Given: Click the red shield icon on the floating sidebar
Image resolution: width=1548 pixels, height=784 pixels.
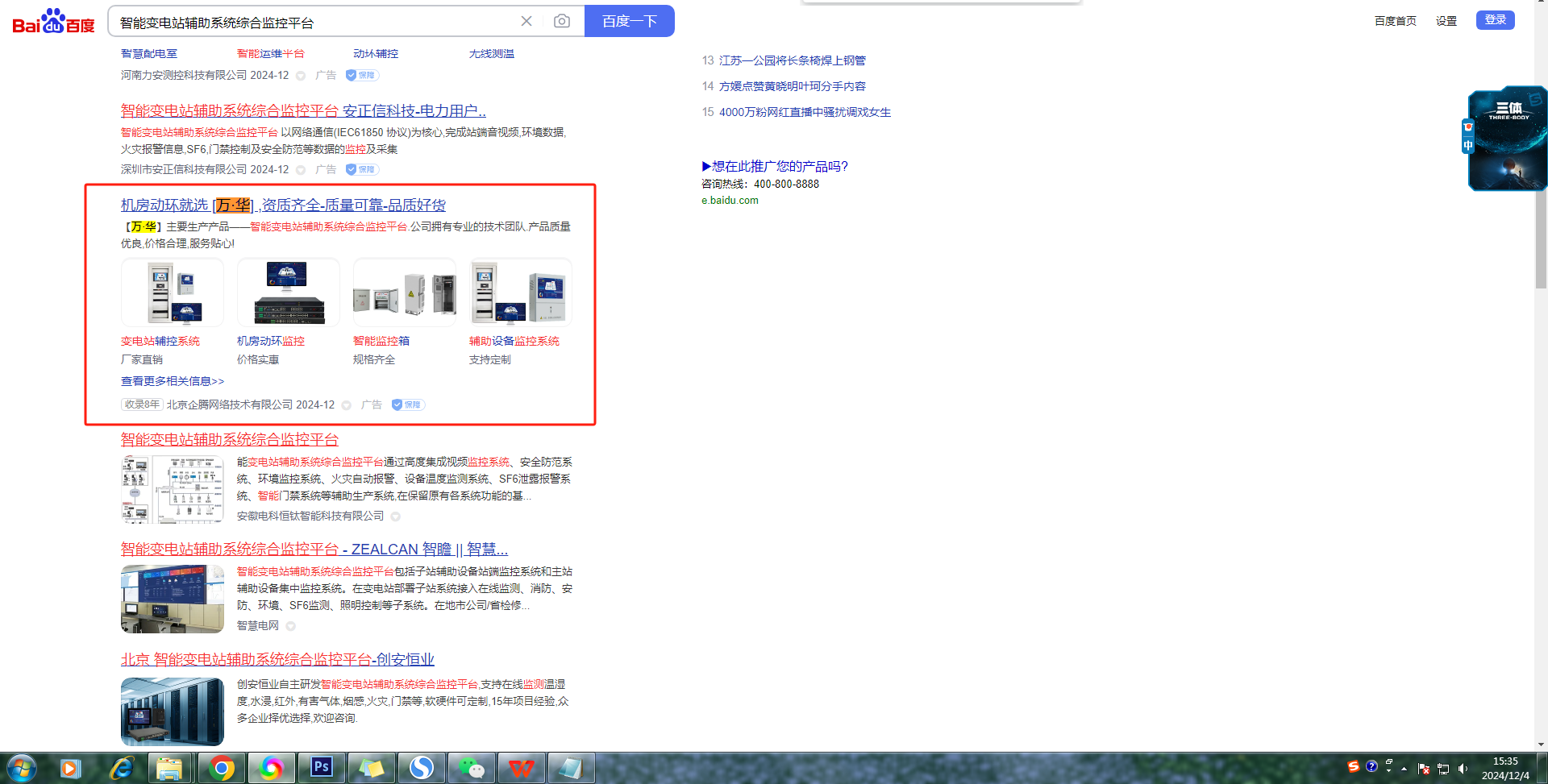Looking at the screenshot, I should point(1468,127).
